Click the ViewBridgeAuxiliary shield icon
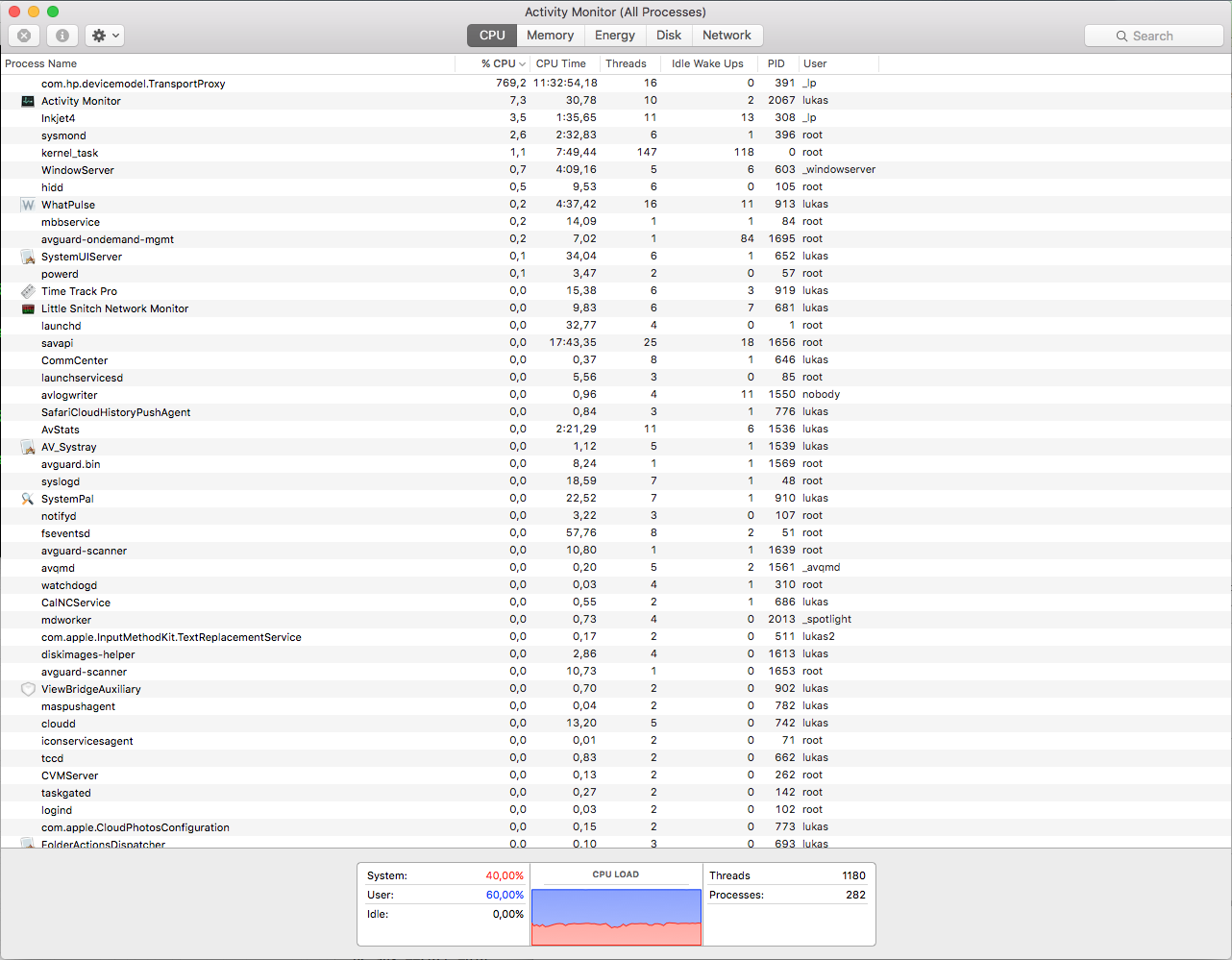 [x=28, y=689]
